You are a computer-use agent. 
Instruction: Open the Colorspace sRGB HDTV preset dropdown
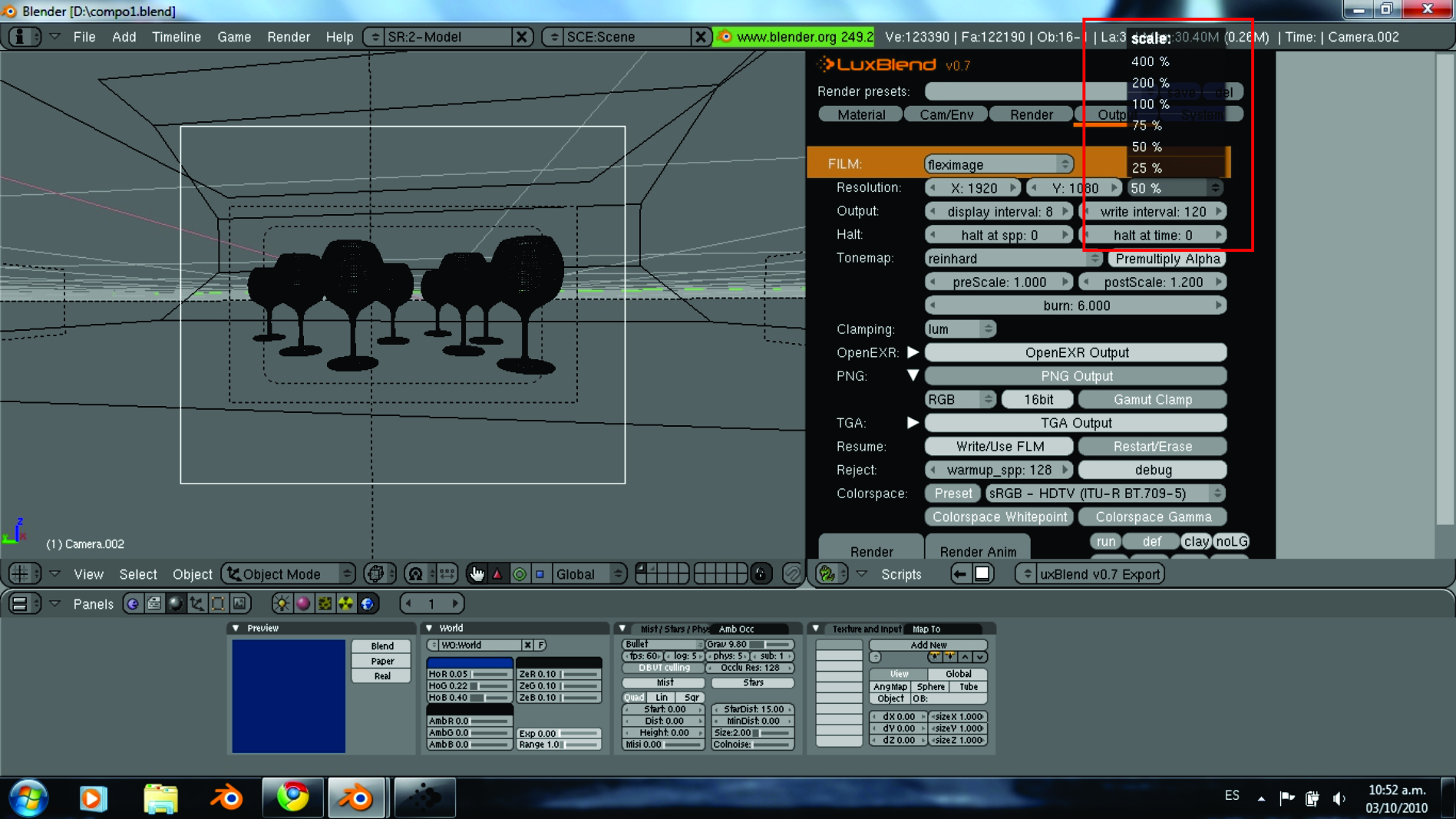[1105, 494]
